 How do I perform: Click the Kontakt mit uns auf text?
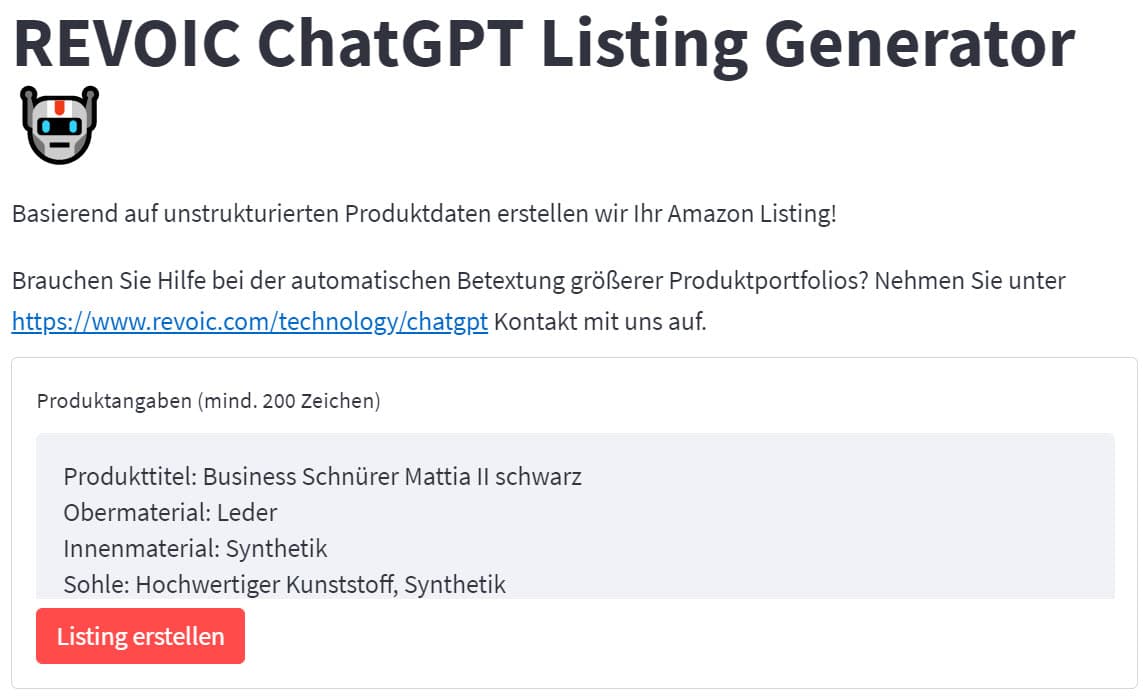(600, 321)
